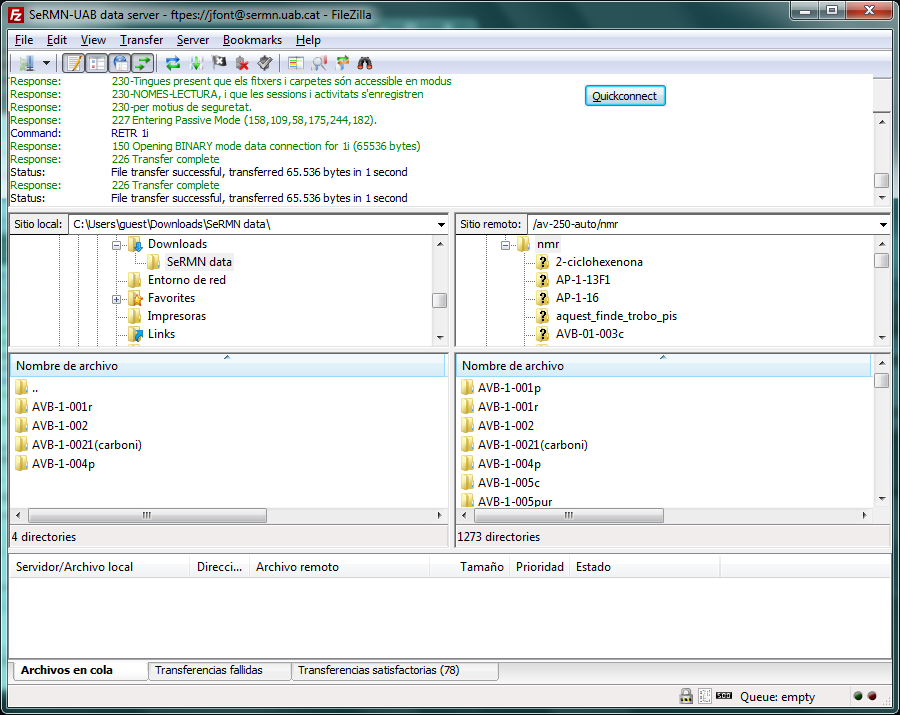Click the Quickconnect button
Screen dimensions: 900x715
(x=625, y=96)
